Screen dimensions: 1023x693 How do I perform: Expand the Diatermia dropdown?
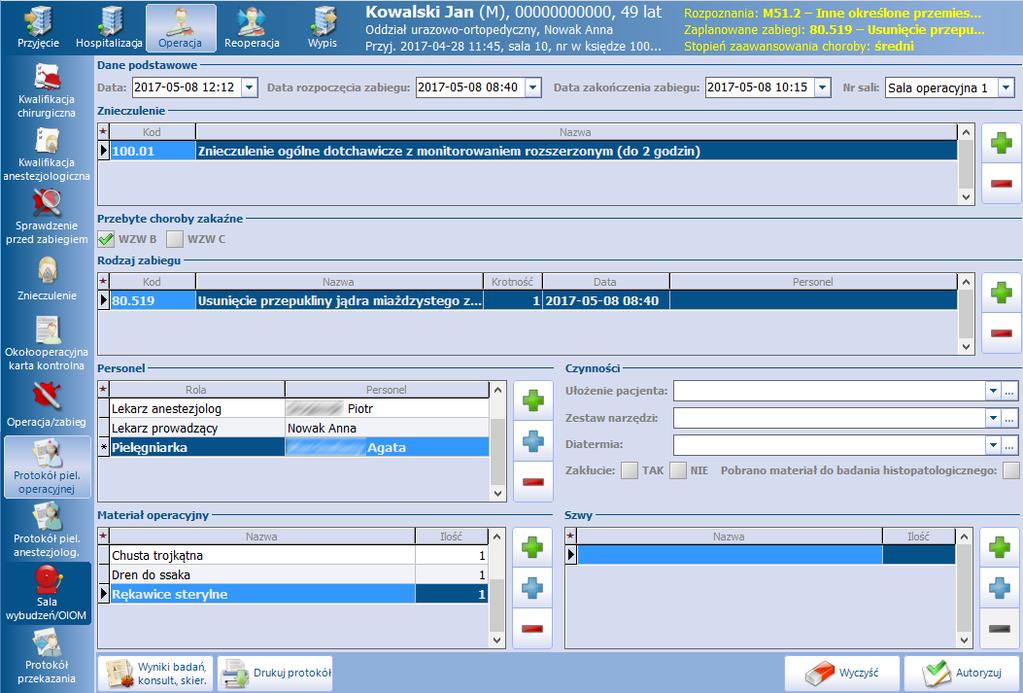993,446
